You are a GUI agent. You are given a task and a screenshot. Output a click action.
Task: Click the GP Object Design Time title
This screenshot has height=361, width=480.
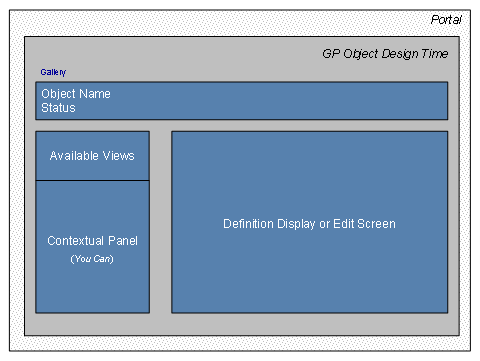(x=385, y=54)
